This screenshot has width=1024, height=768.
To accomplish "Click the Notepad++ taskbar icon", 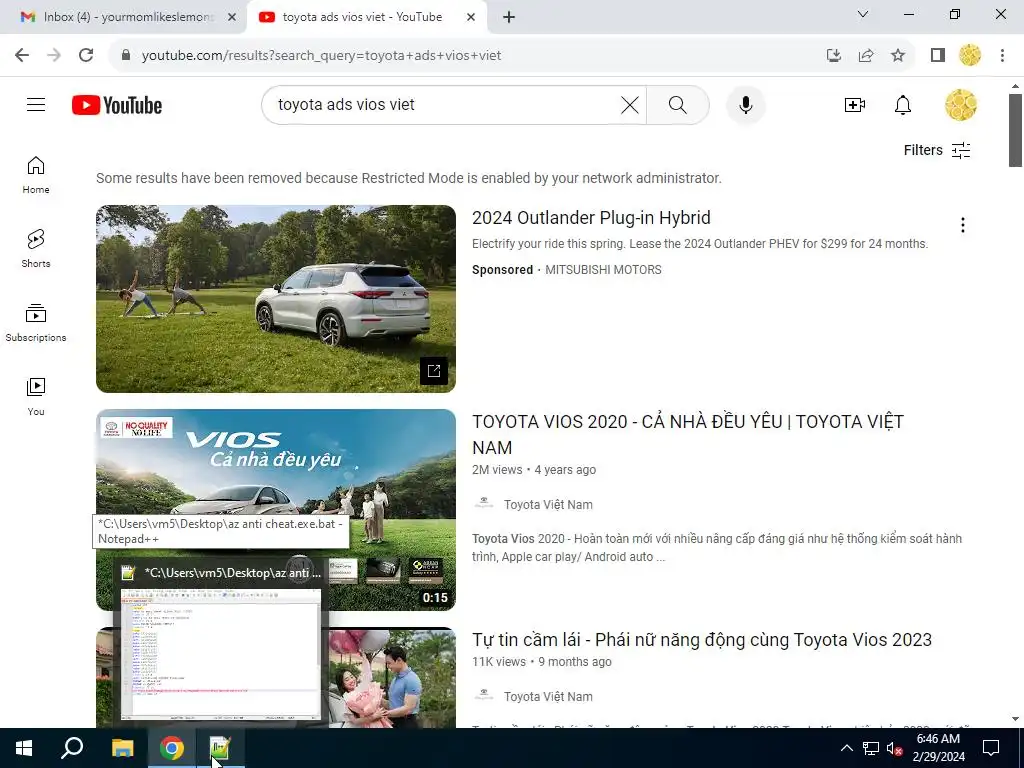I will pos(221,748).
